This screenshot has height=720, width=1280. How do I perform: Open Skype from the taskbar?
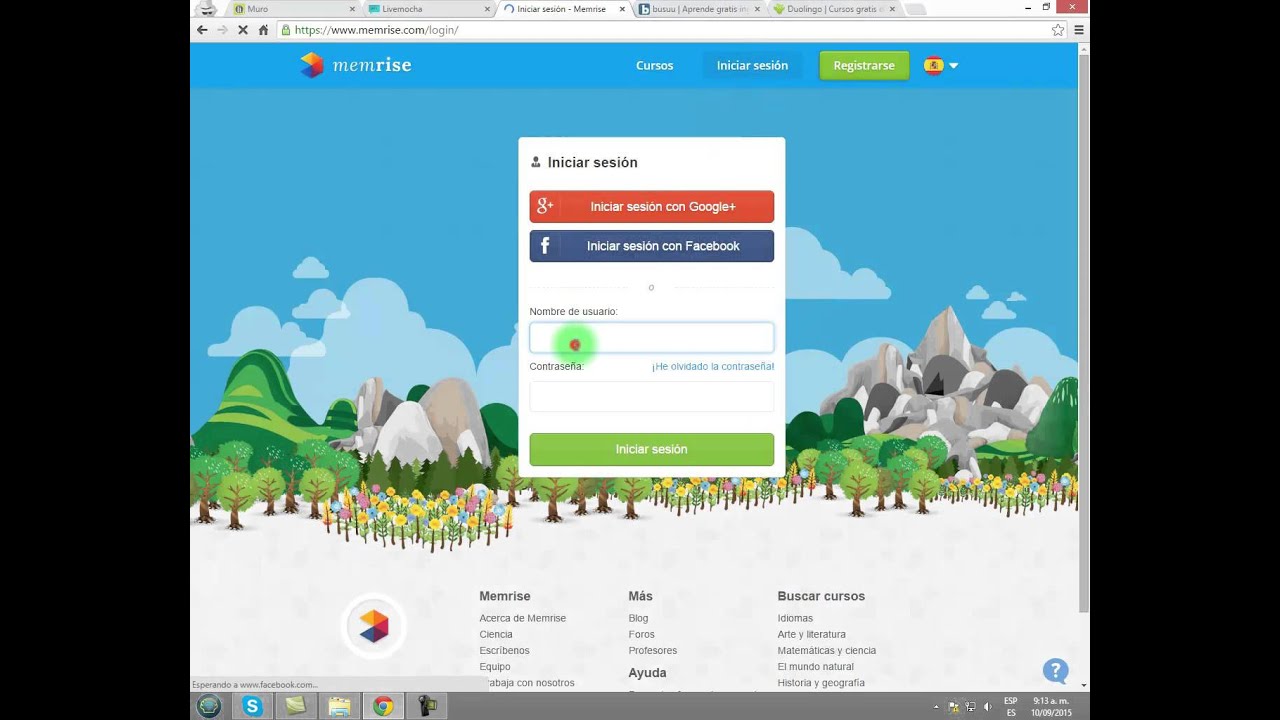(252, 706)
